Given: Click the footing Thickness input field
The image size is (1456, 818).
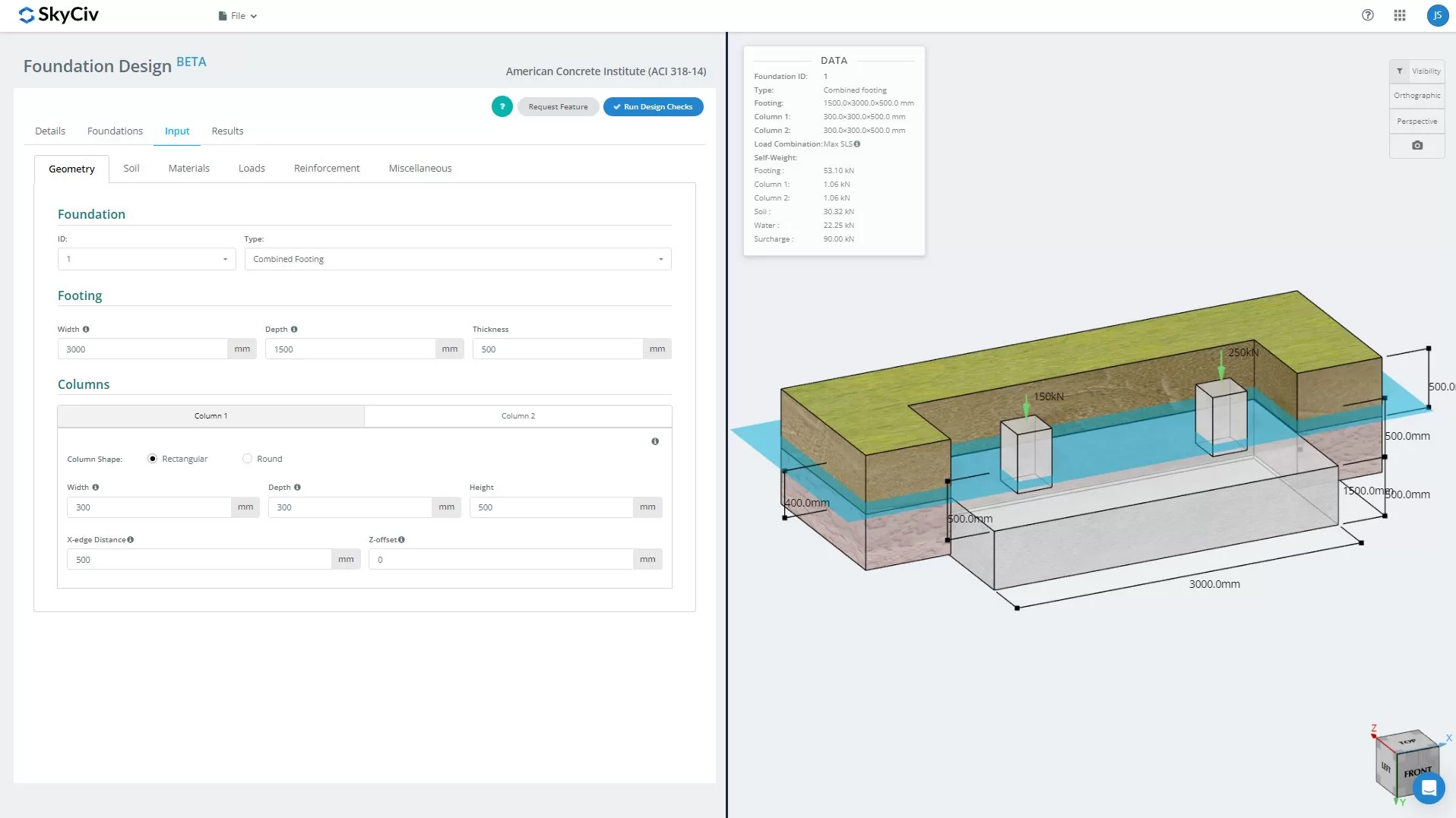Looking at the screenshot, I should coord(558,349).
